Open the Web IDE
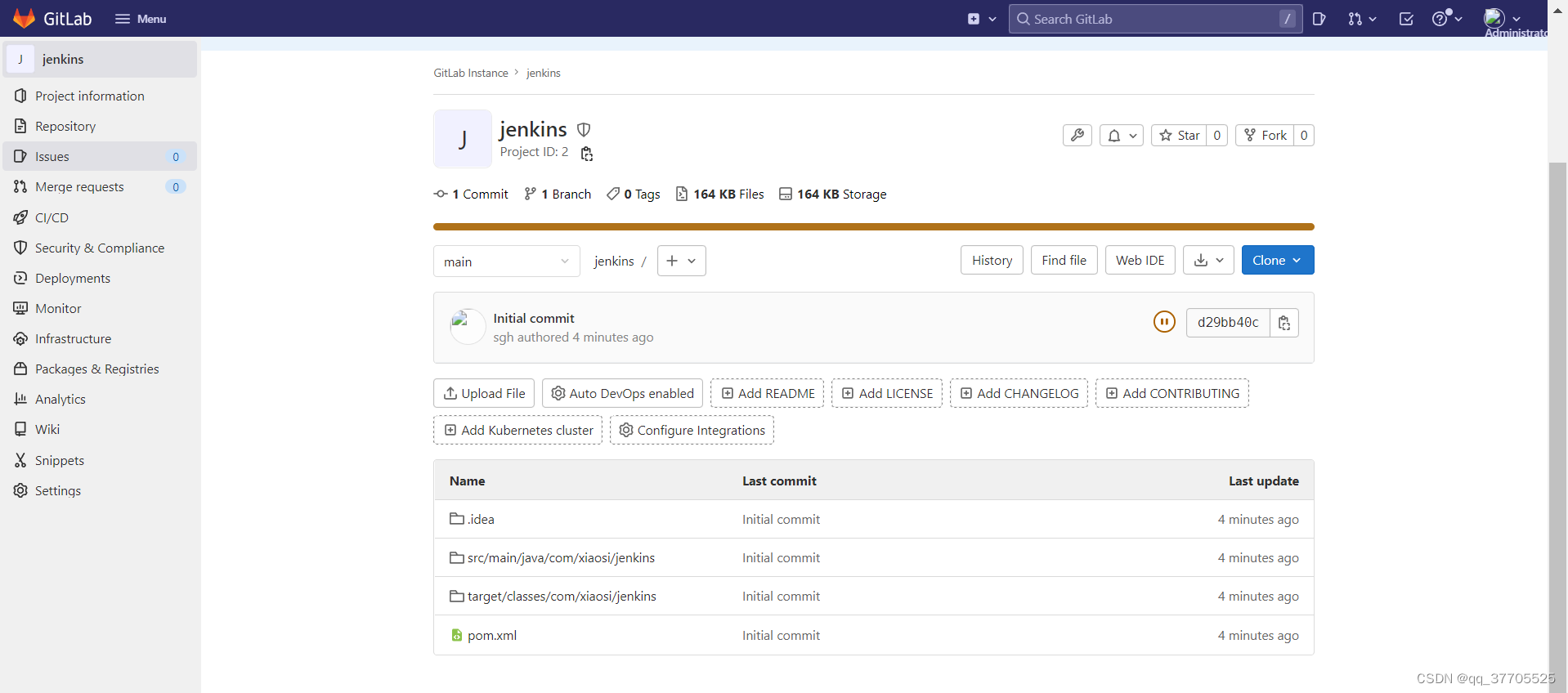Image resolution: width=1568 pixels, height=693 pixels. (1140, 260)
